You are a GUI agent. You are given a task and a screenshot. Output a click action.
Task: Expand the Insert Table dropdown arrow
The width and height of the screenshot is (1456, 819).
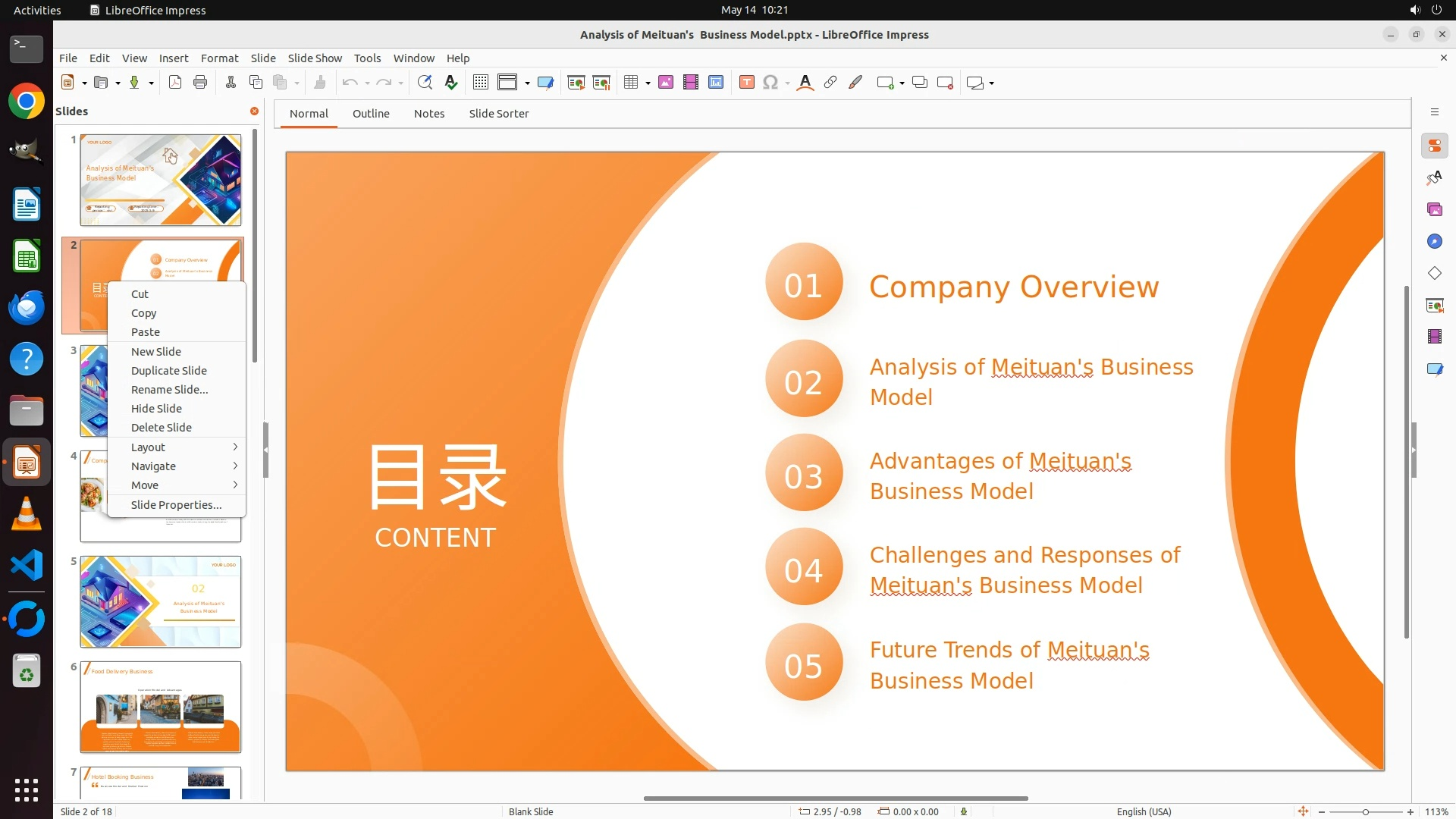click(x=648, y=83)
